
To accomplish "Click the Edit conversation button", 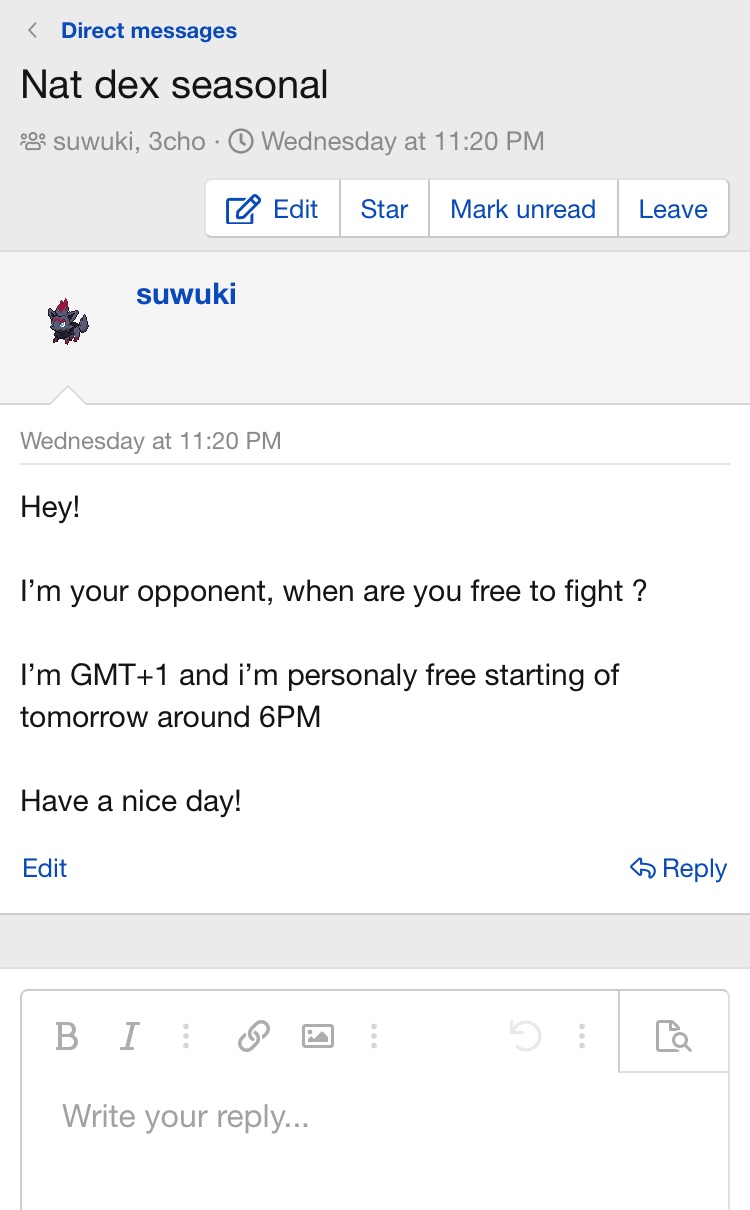I will pos(273,209).
